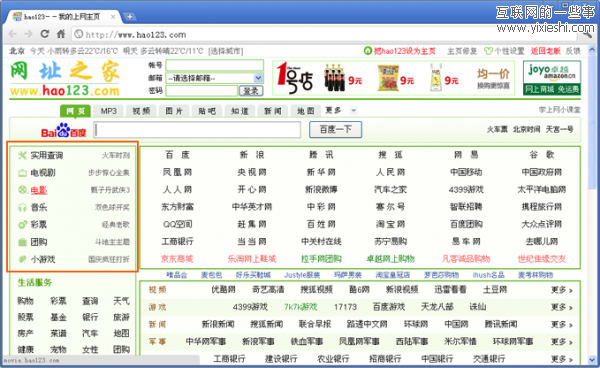Click the 音乐 headphones icon
Viewport: 600px width, 368px height.
click(22, 207)
